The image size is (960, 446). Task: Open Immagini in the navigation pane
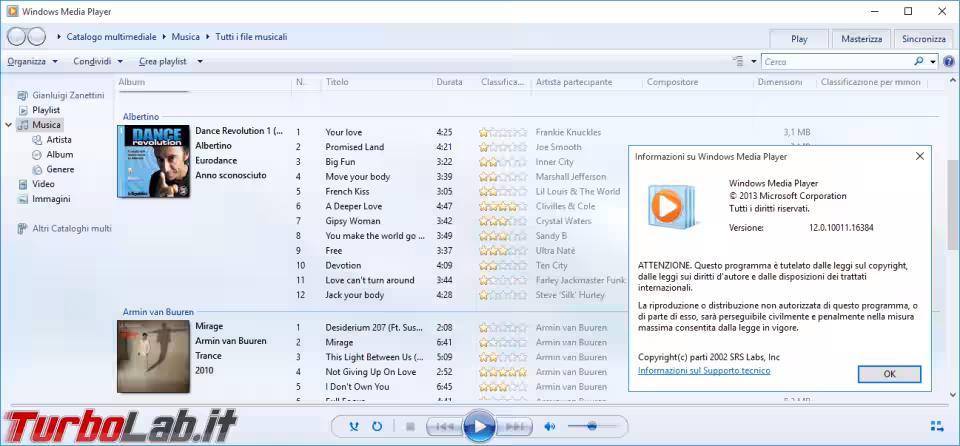click(x=44, y=198)
